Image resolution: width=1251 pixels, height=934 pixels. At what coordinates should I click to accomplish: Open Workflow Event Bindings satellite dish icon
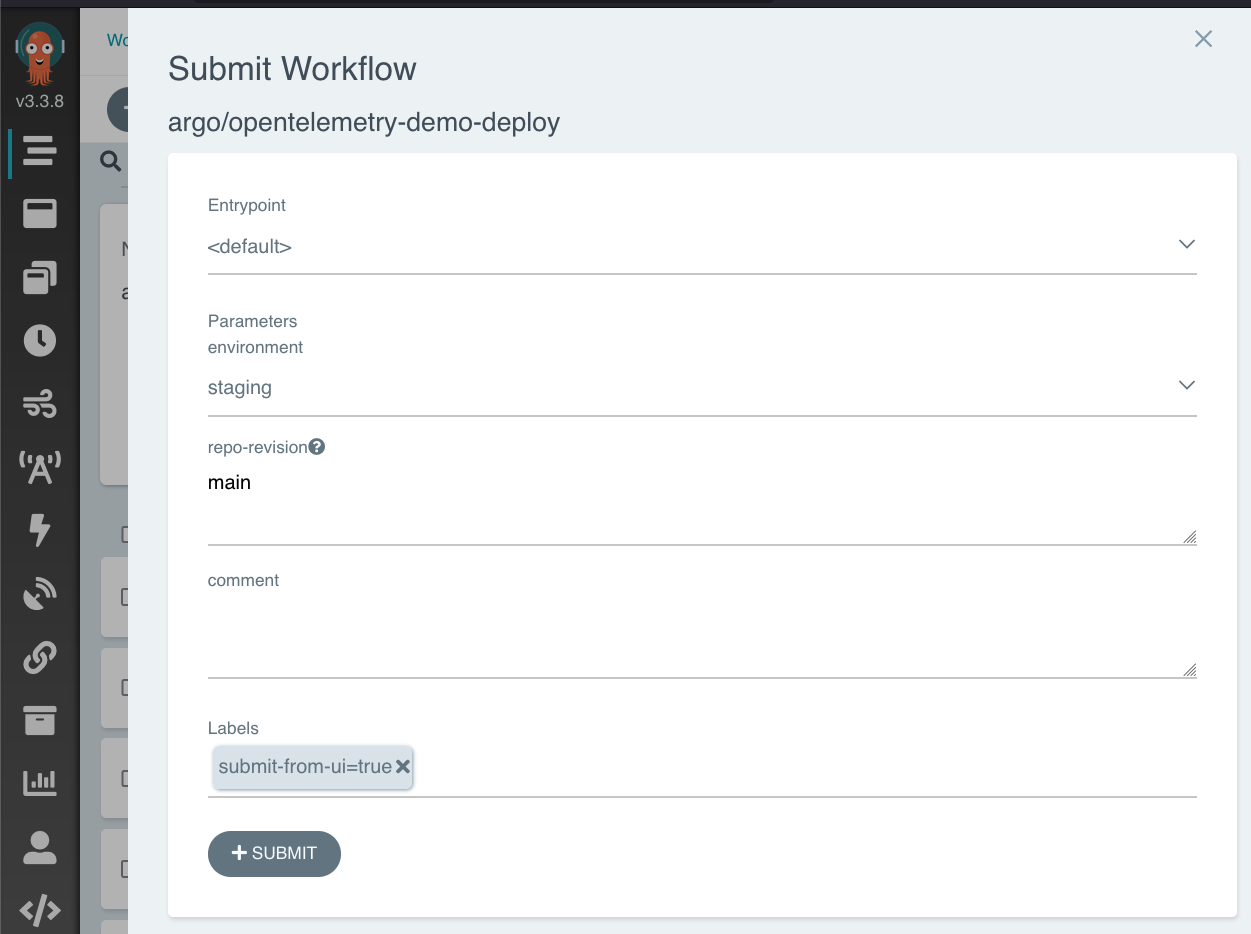coord(40,594)
